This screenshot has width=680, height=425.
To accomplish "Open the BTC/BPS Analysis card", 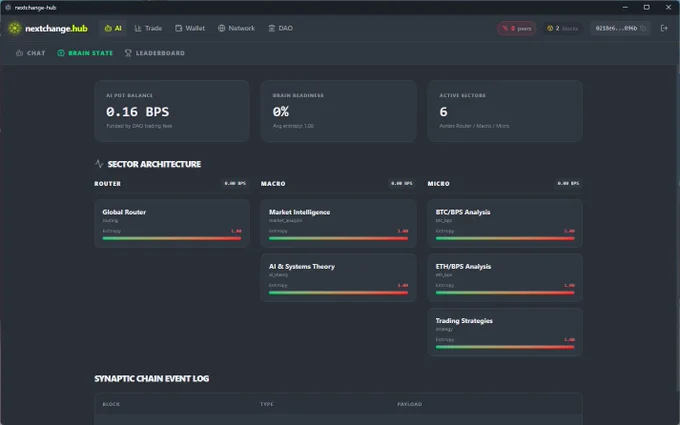I will [x=505, y=223].
